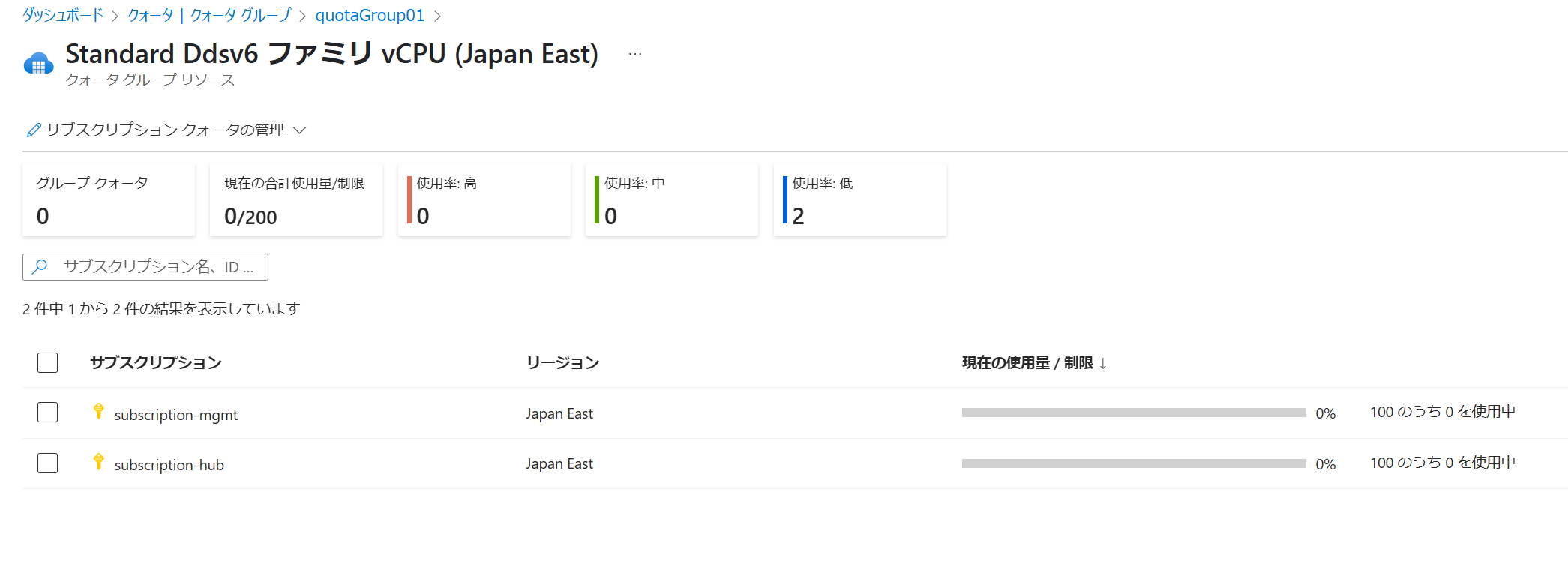Sort by 現在の使用量 / 制限 column
Screen dimensions: 1568x573
[x=1027, y=363]
